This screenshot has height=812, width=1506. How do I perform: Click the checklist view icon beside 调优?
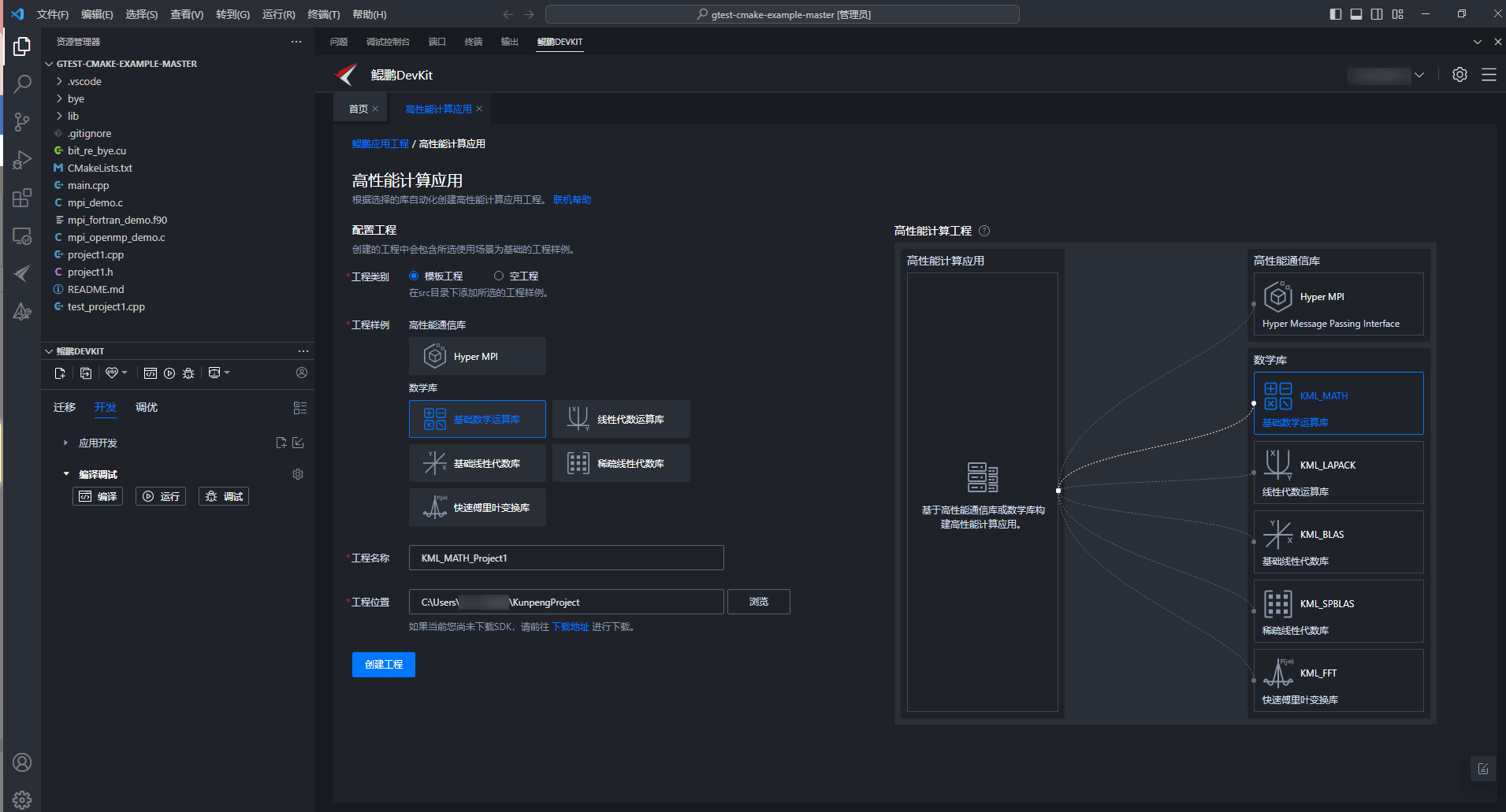[x=300, y=408]
